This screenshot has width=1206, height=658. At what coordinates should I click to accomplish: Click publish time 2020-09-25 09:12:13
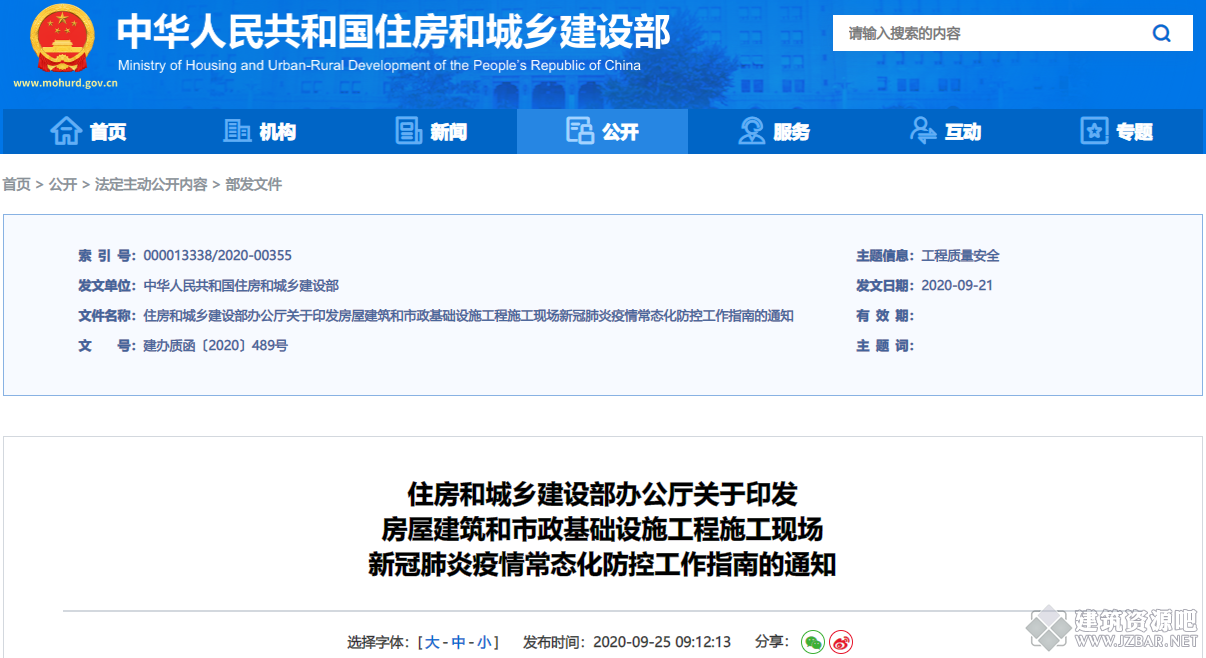pyautogui.click(x=662, y=642)
